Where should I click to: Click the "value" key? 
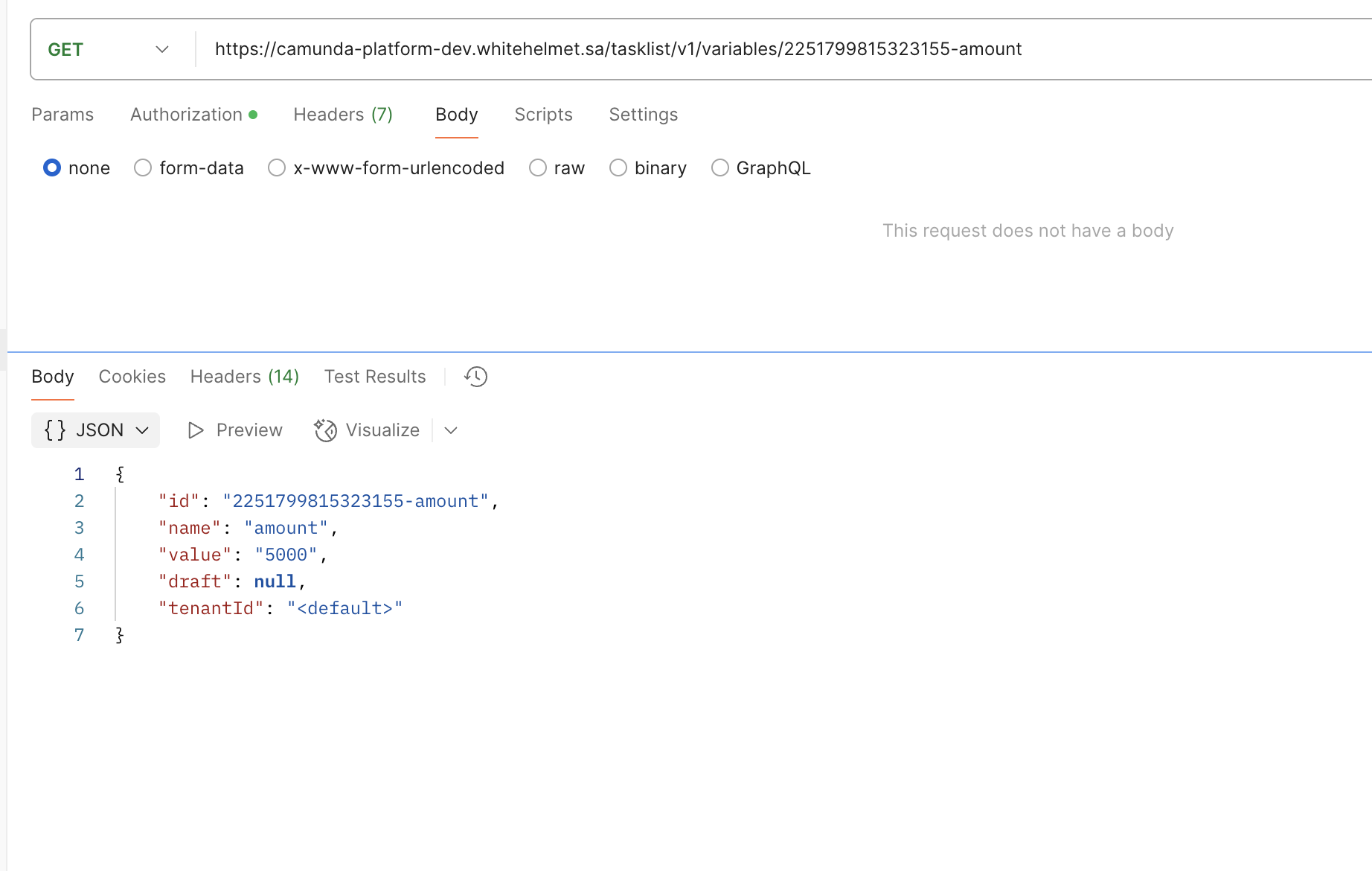[x=196, y=555]
